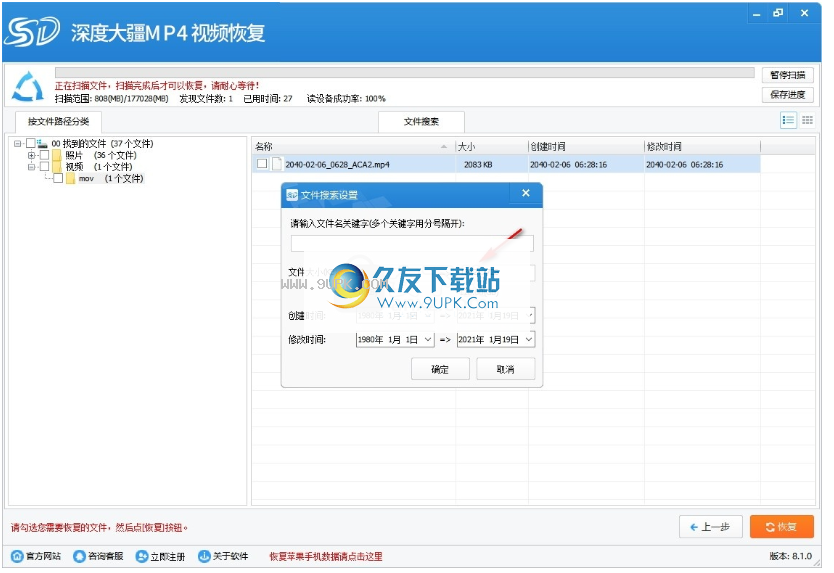Click the 照片 folder icon
The width and height of the screenshot is (834, 573).
[x=57, y=155]
